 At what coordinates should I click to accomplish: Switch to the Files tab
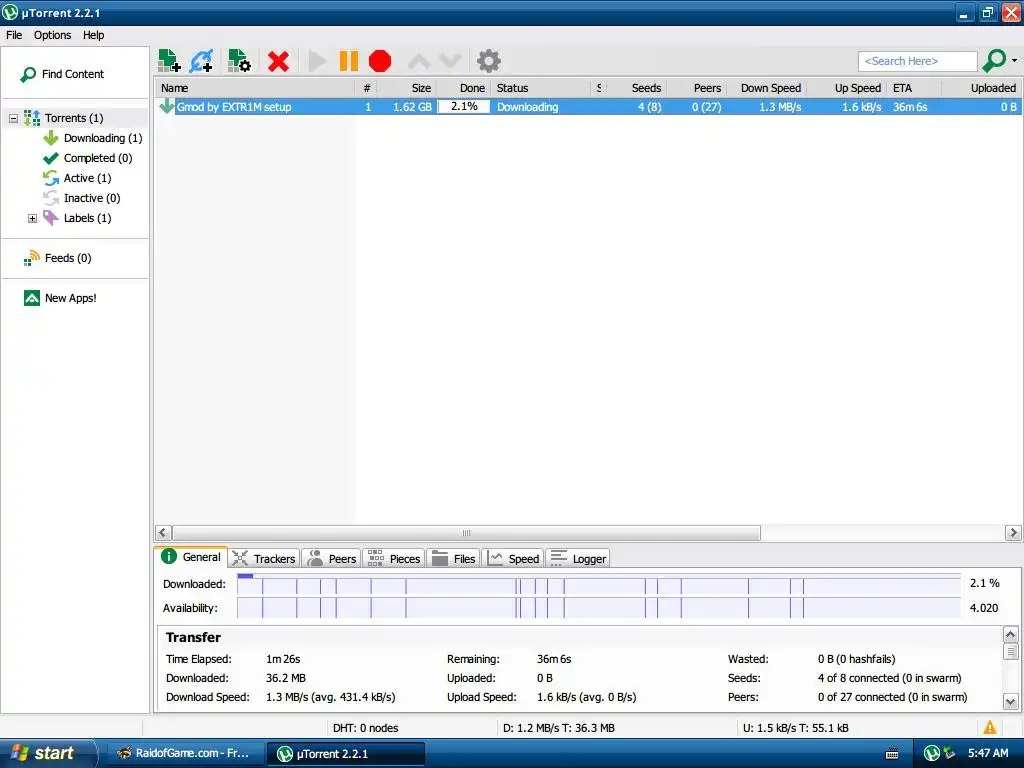tap(454, 559)
